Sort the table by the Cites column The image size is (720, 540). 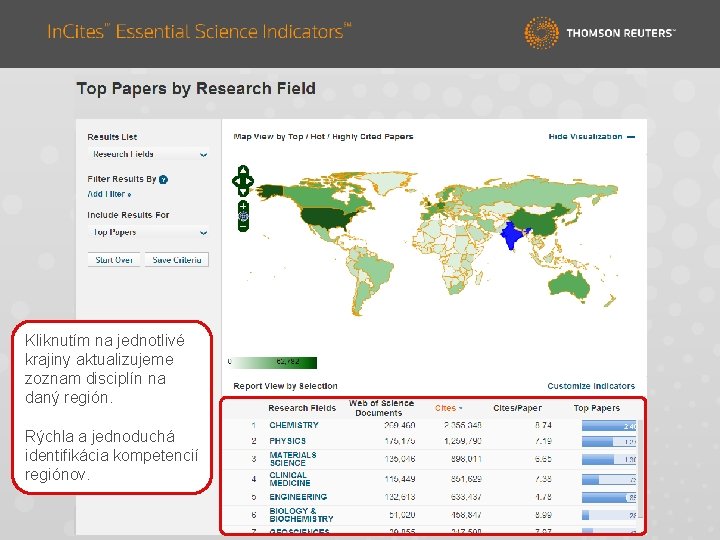click(448, 408)
